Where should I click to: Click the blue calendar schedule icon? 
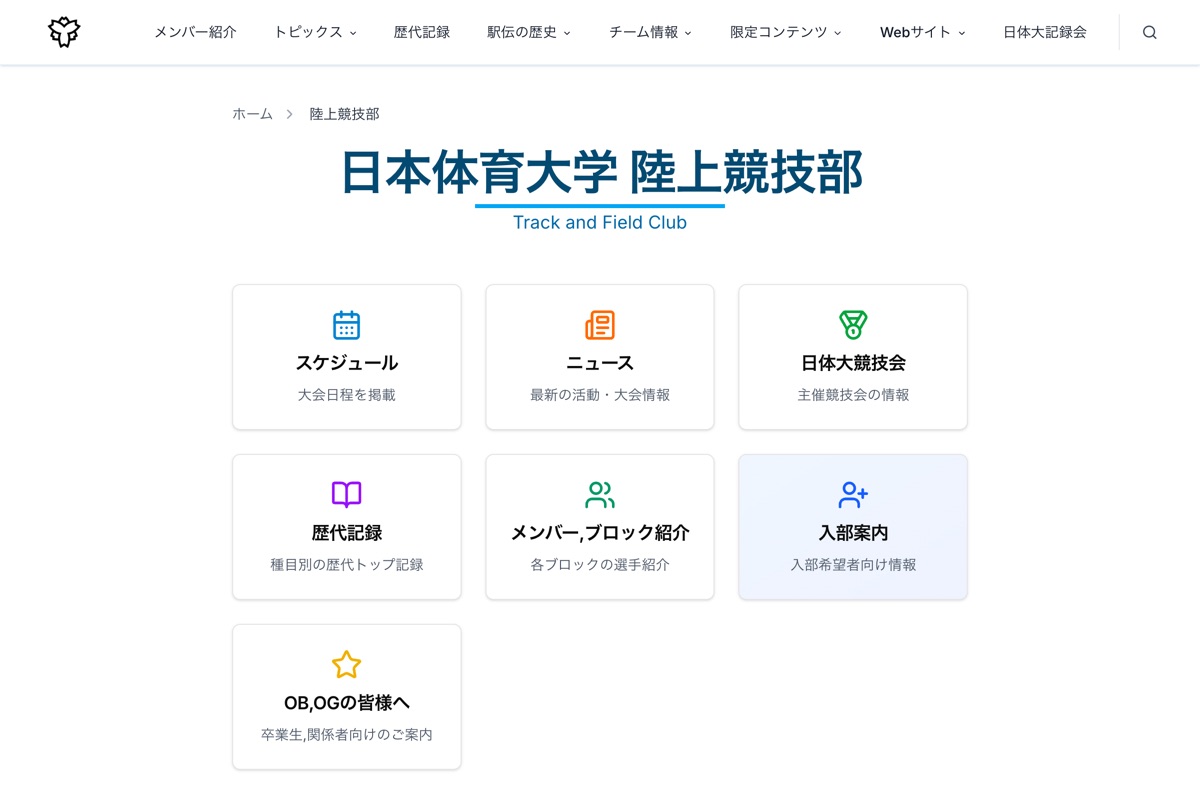pyautogui.click(x=346, y=325)
